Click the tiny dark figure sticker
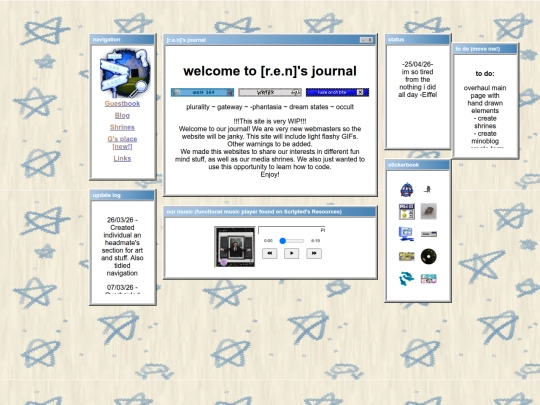This screenshot has width=540, height=405. pos(428,189)
